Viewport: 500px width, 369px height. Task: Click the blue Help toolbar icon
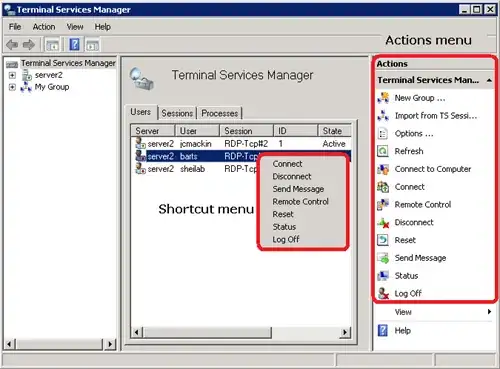tap(75, 44)
